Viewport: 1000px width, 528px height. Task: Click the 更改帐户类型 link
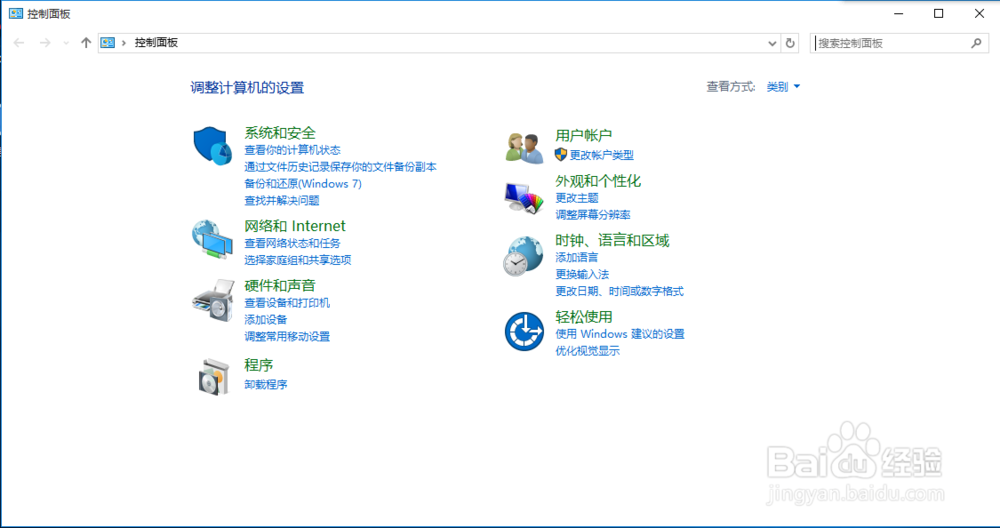601,155
